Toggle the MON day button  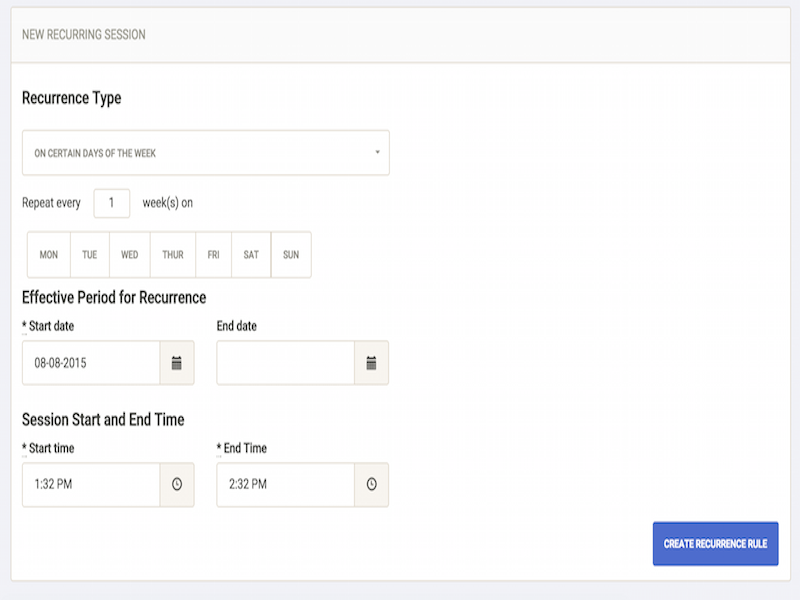point(49,255)
